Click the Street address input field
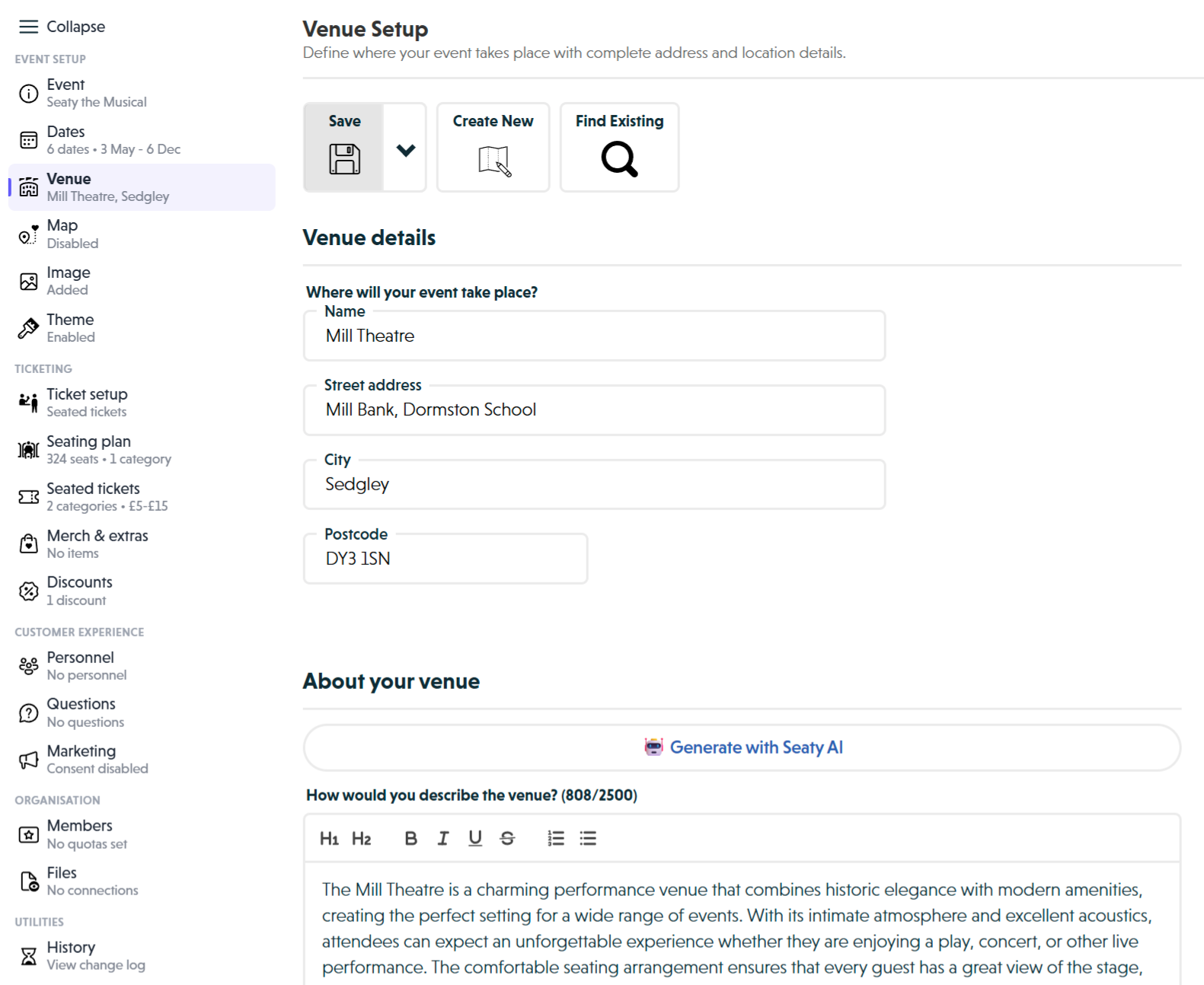The height and width of the screenshot is (985, 1204). tap(594, 410)
